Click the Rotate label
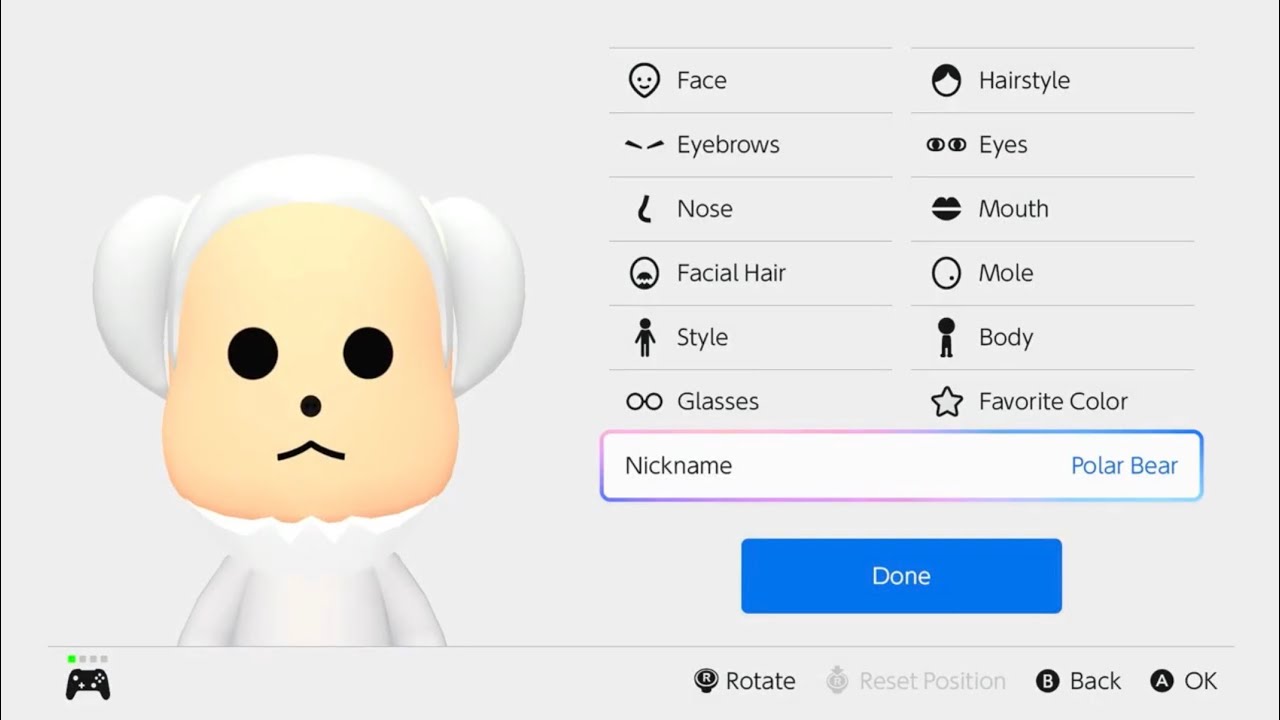Image resolution: width=1280 pixels, height=720 pixels. coord(761,681)
